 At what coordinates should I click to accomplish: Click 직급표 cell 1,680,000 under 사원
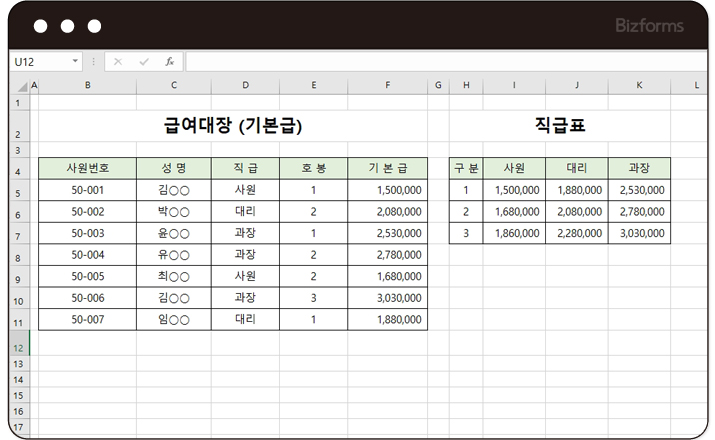coord(514,212)
